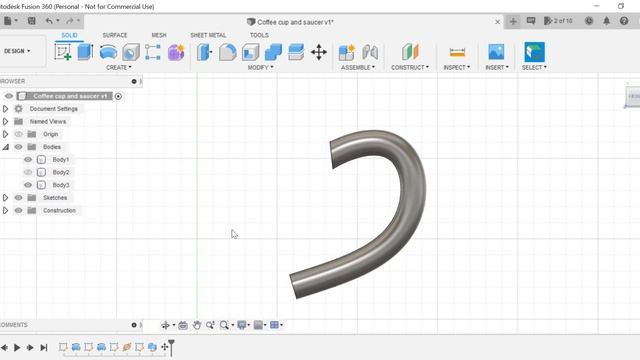
Task: Toggle visibility of Origin folder
Action: pos(18,134)
